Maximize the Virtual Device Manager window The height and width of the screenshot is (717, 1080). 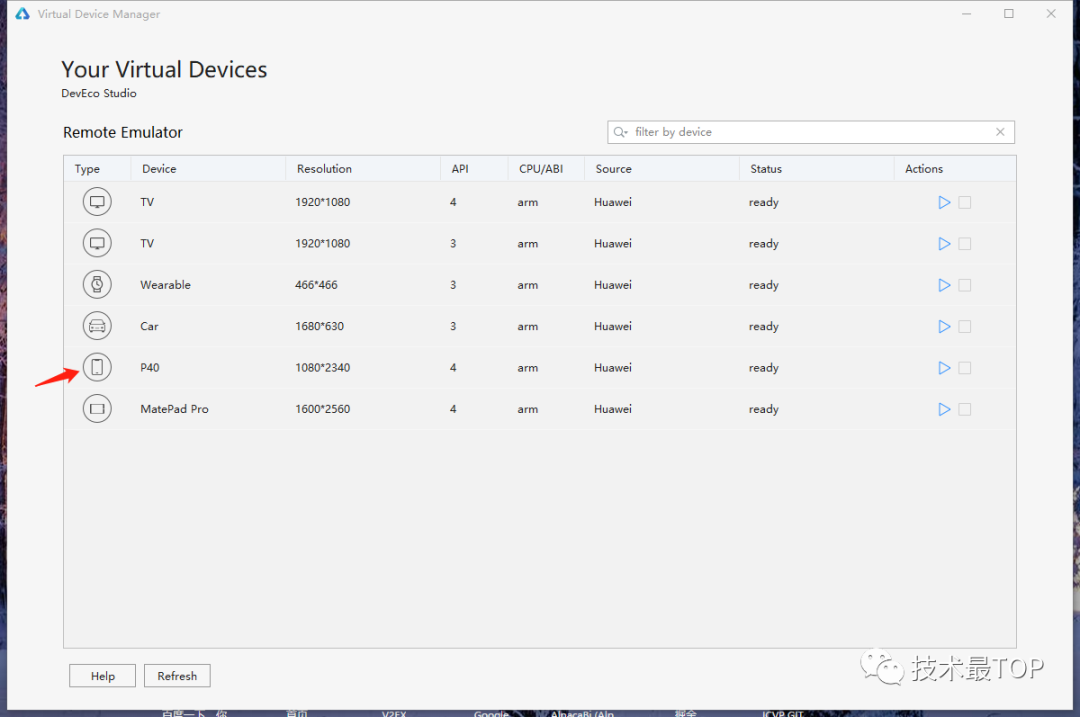[1008, 14]
